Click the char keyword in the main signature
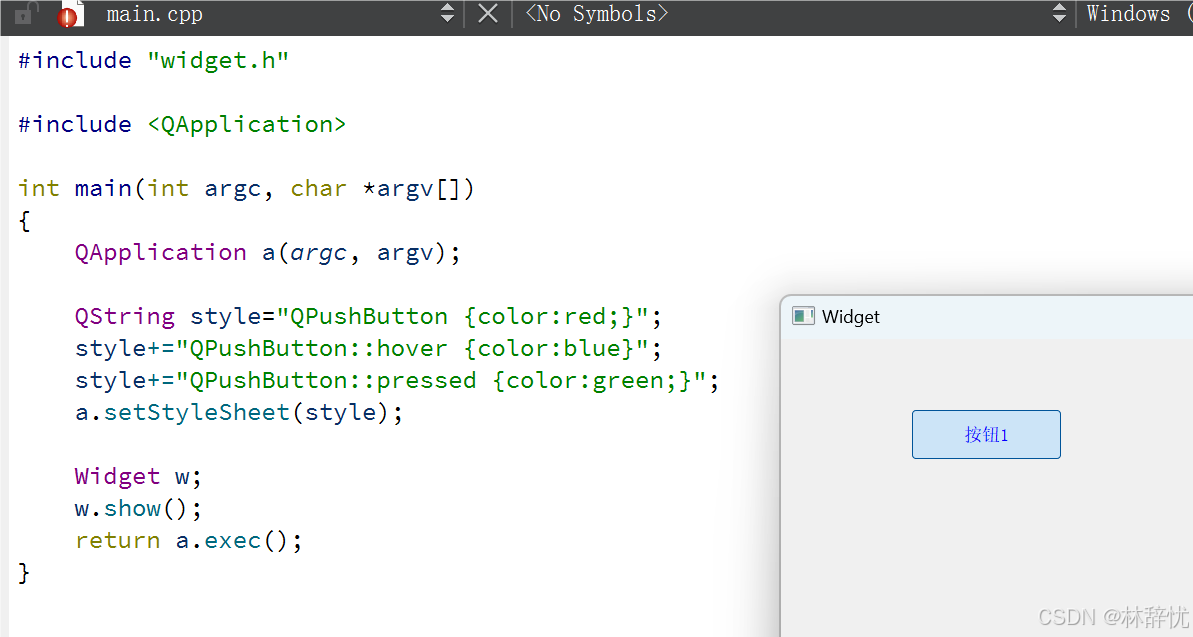The image size is (1193, 637). [x=318, y=188]
